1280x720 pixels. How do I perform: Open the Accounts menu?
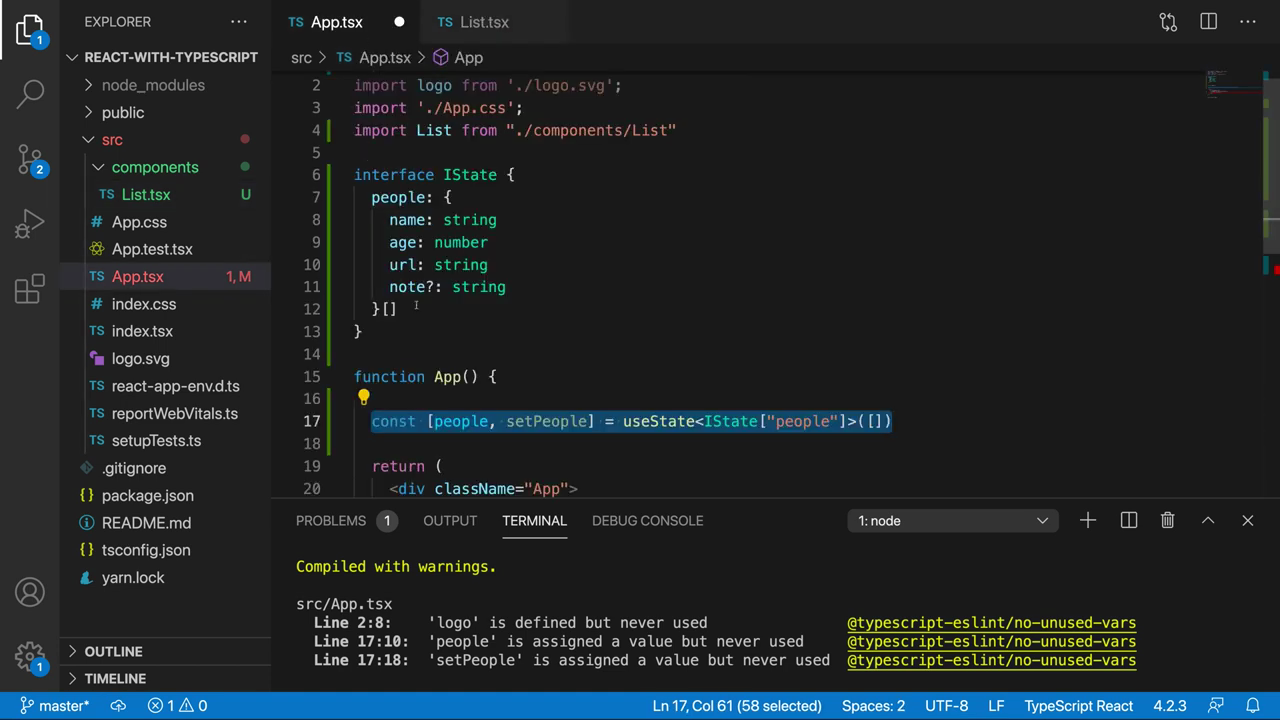pos(30,592)
